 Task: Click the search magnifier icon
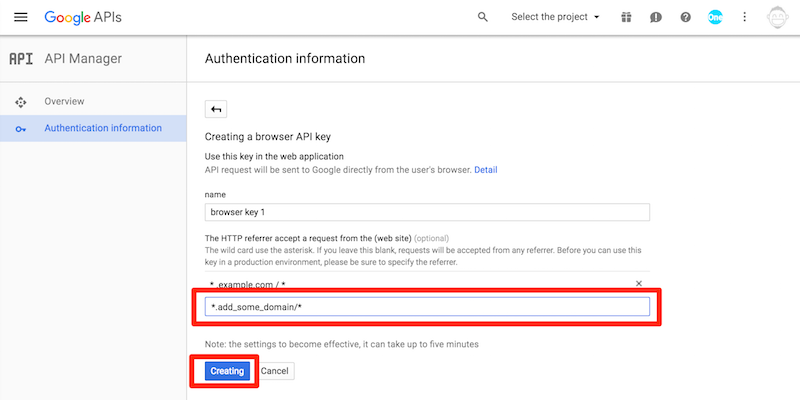pos(483,17)
